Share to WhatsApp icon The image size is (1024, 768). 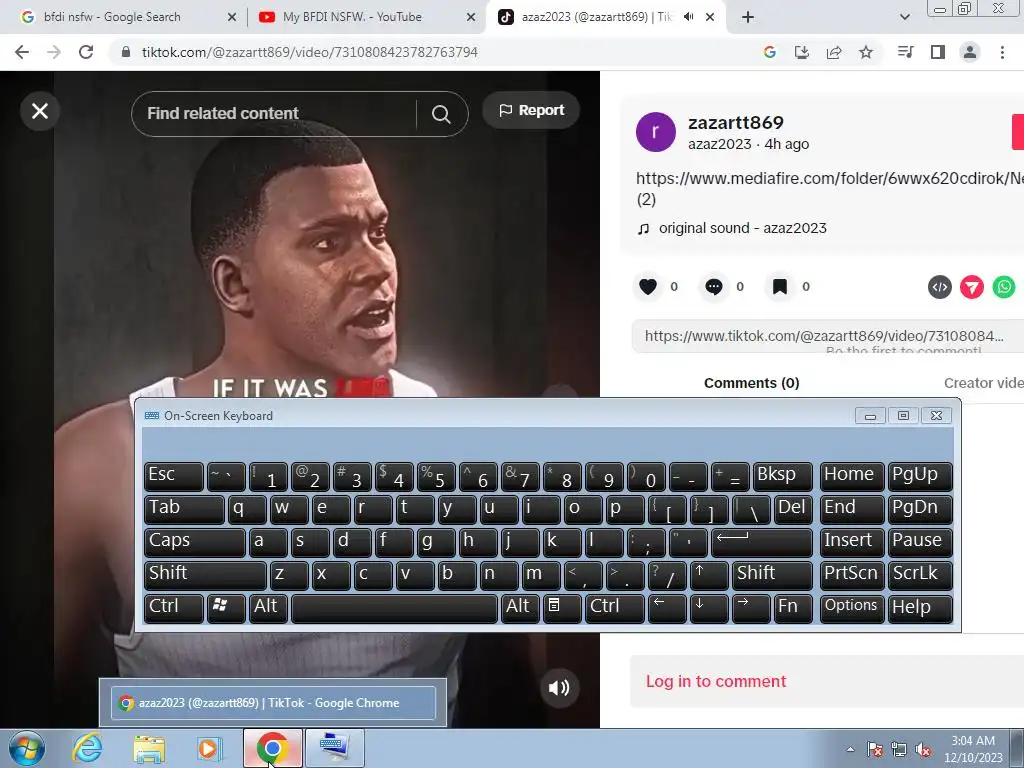tap(1004, 287)
